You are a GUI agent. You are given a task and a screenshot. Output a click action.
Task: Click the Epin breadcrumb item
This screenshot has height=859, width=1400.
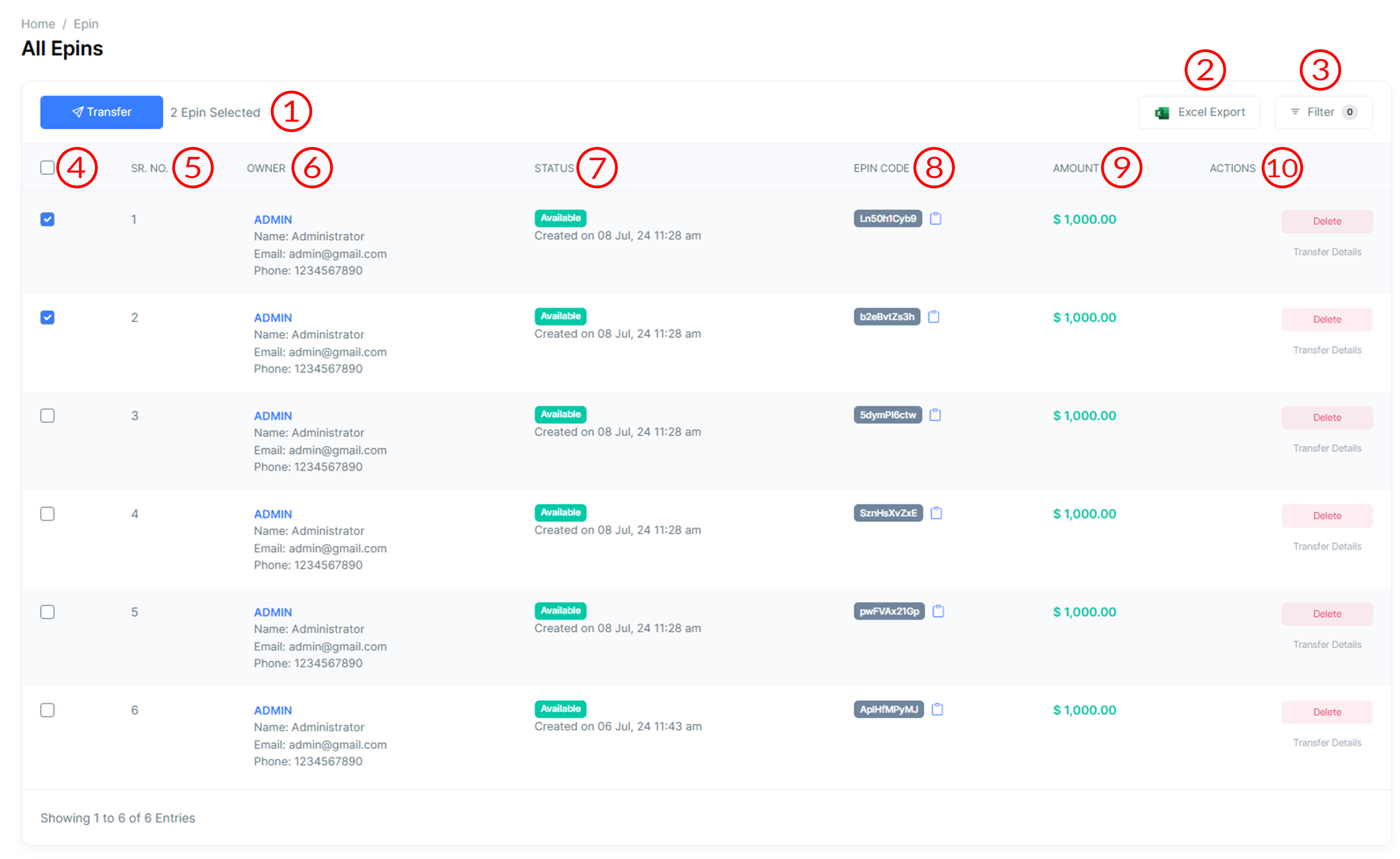(x=86, y=24)
